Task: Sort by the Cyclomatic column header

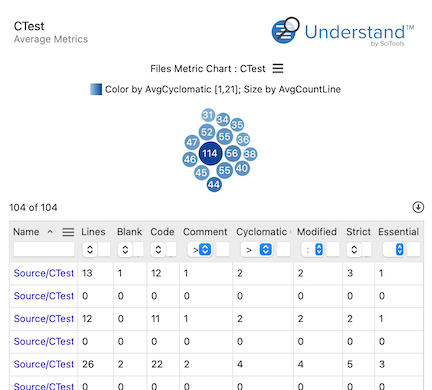Action: coord(262,232)
